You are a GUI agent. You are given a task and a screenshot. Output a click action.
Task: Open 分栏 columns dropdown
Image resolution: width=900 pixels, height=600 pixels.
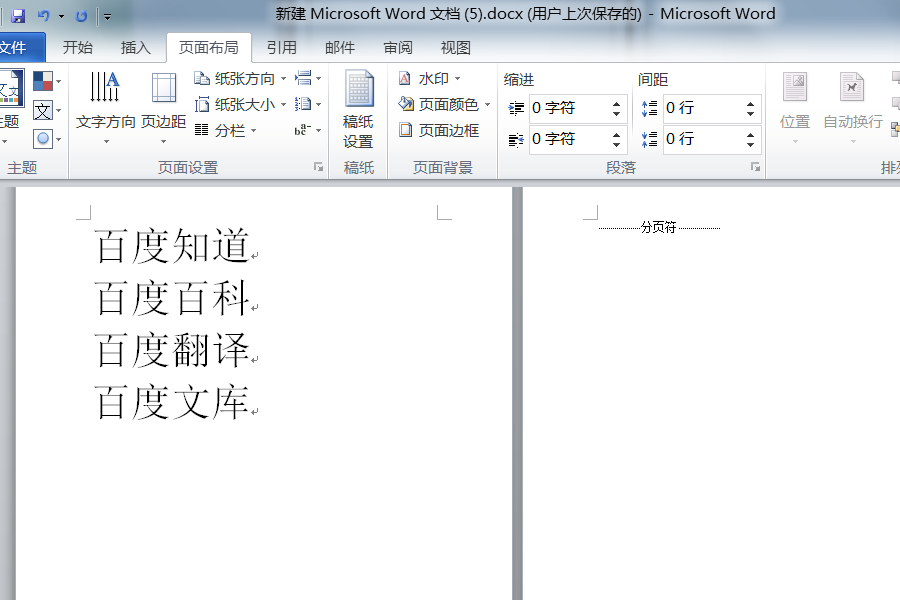click(225, 130)
